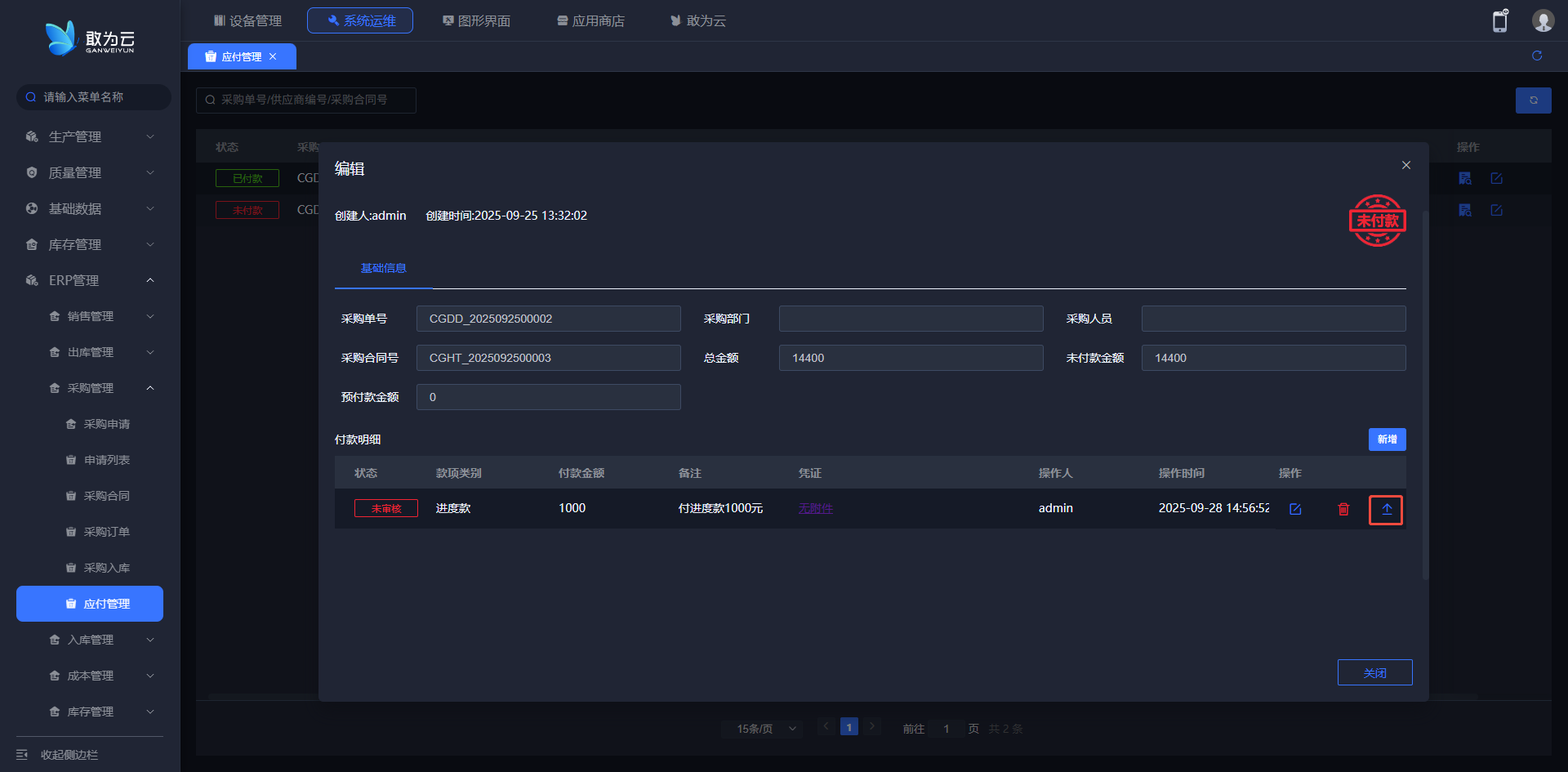The width and height of the screenshot is (1568, 772).
Task: Open the 15条/页 page size dropdown
Action: (x=765, y=729)
